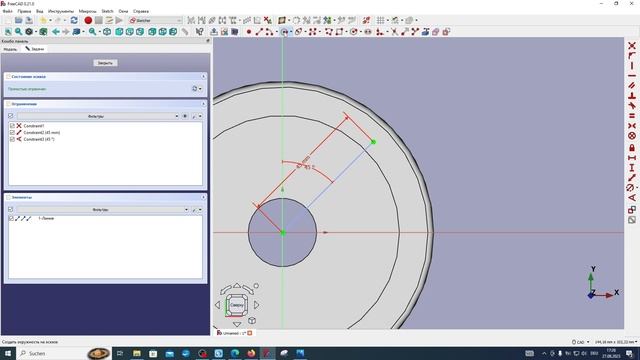Click the Block constraint circled-X icon

(632, 136)
